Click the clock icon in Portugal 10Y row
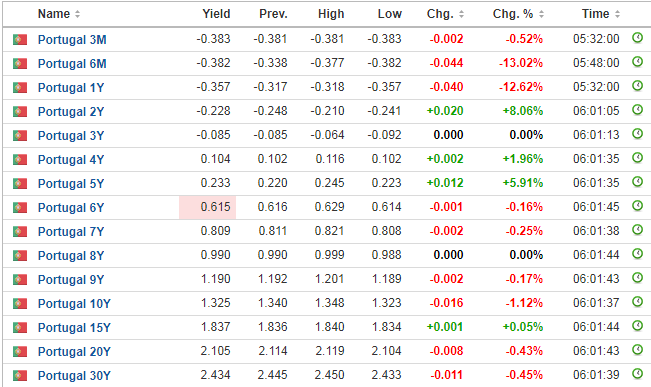651x387 pixels. tap(637, 302)
